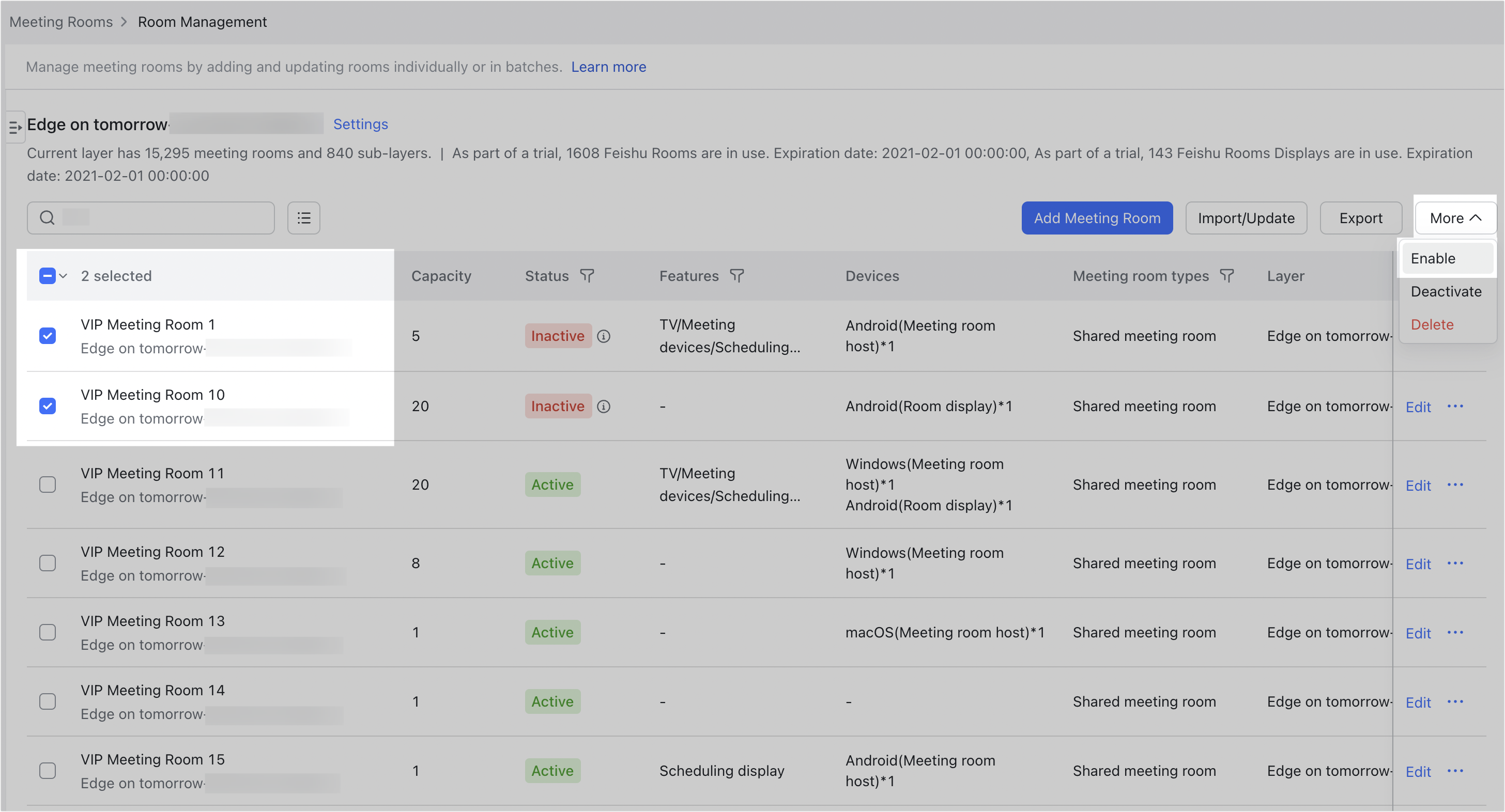
Task: Tick the VIP Meeting Room 15 checkbox
Action: pos(48,771)
